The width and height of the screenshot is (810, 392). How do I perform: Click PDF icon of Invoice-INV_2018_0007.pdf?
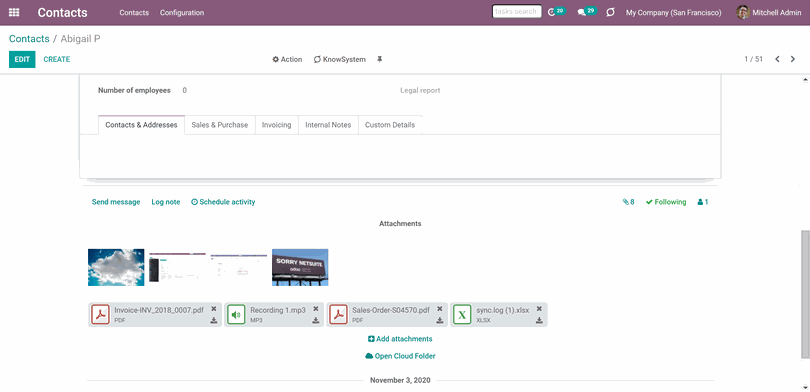[x=101, y=315]
